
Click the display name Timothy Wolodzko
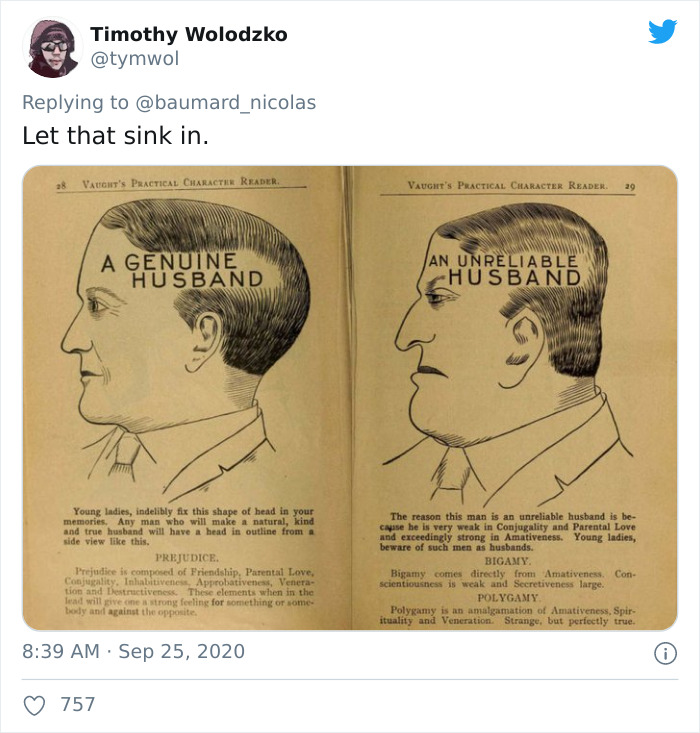tap(189, 34)
